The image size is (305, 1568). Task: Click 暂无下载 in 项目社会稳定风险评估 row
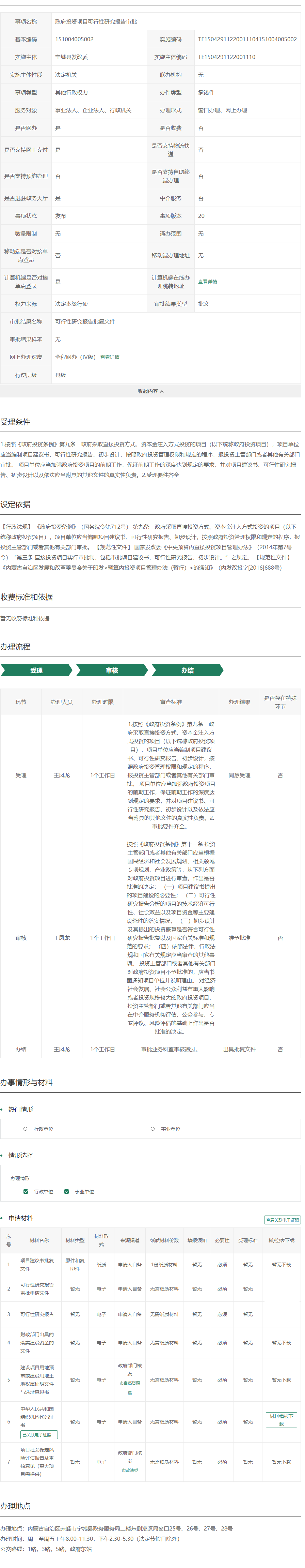(281, 1462)
